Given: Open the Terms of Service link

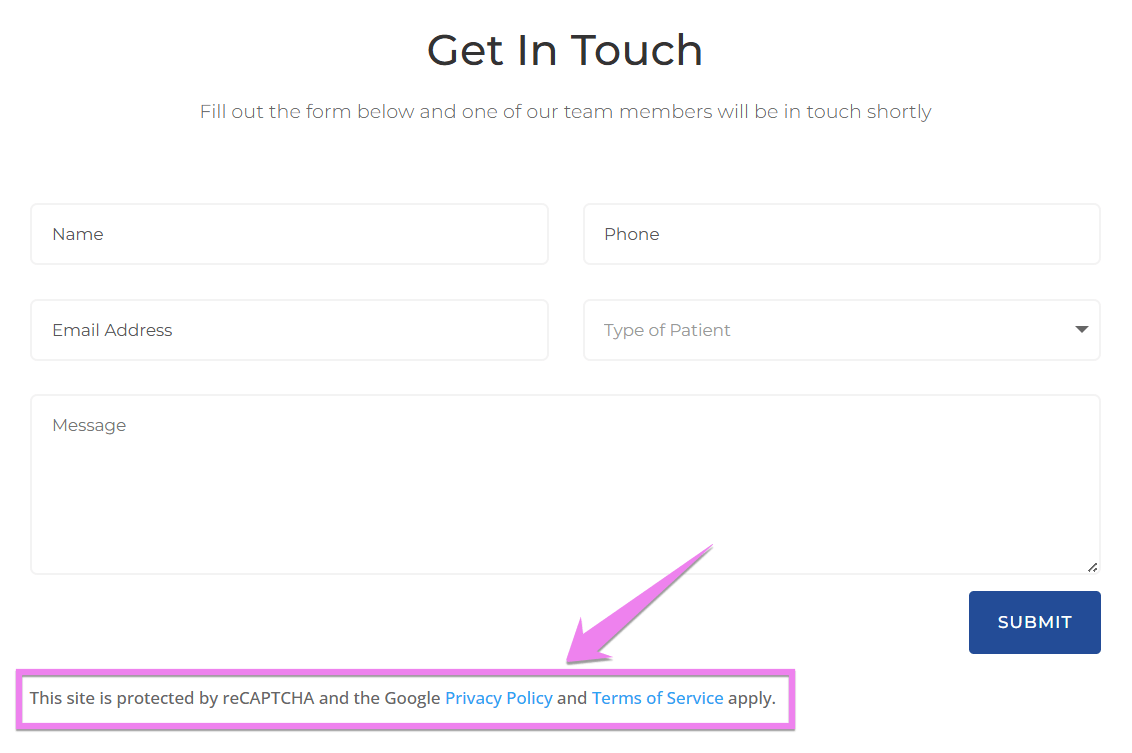Looking at the screenshot, I should coord(657,698).
